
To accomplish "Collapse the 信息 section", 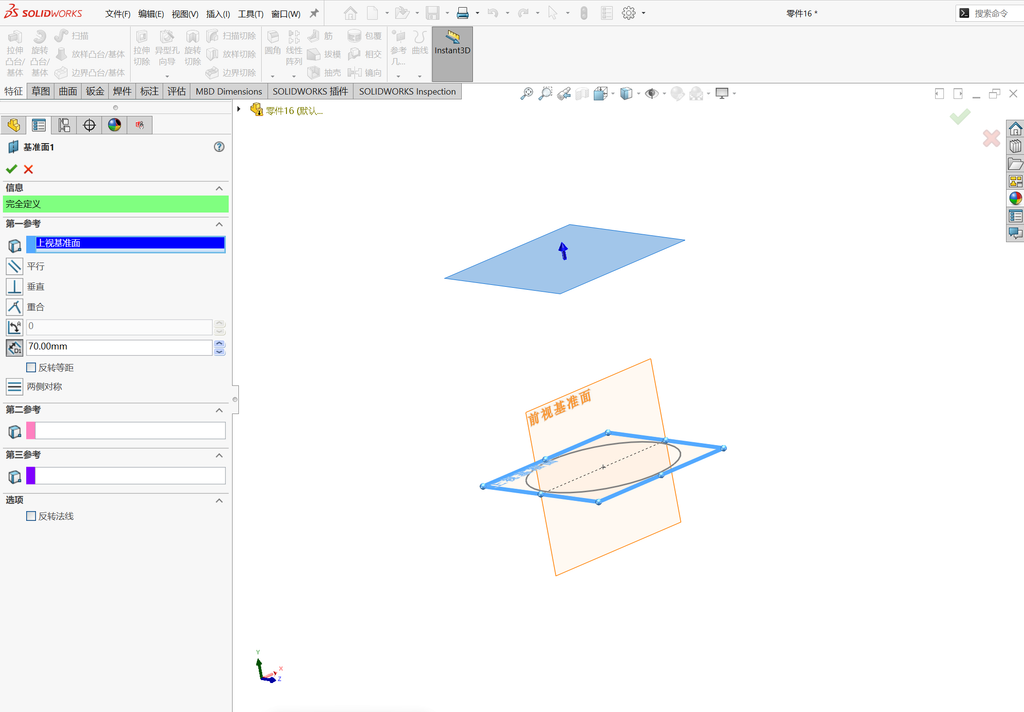I will tap(219, 188).
